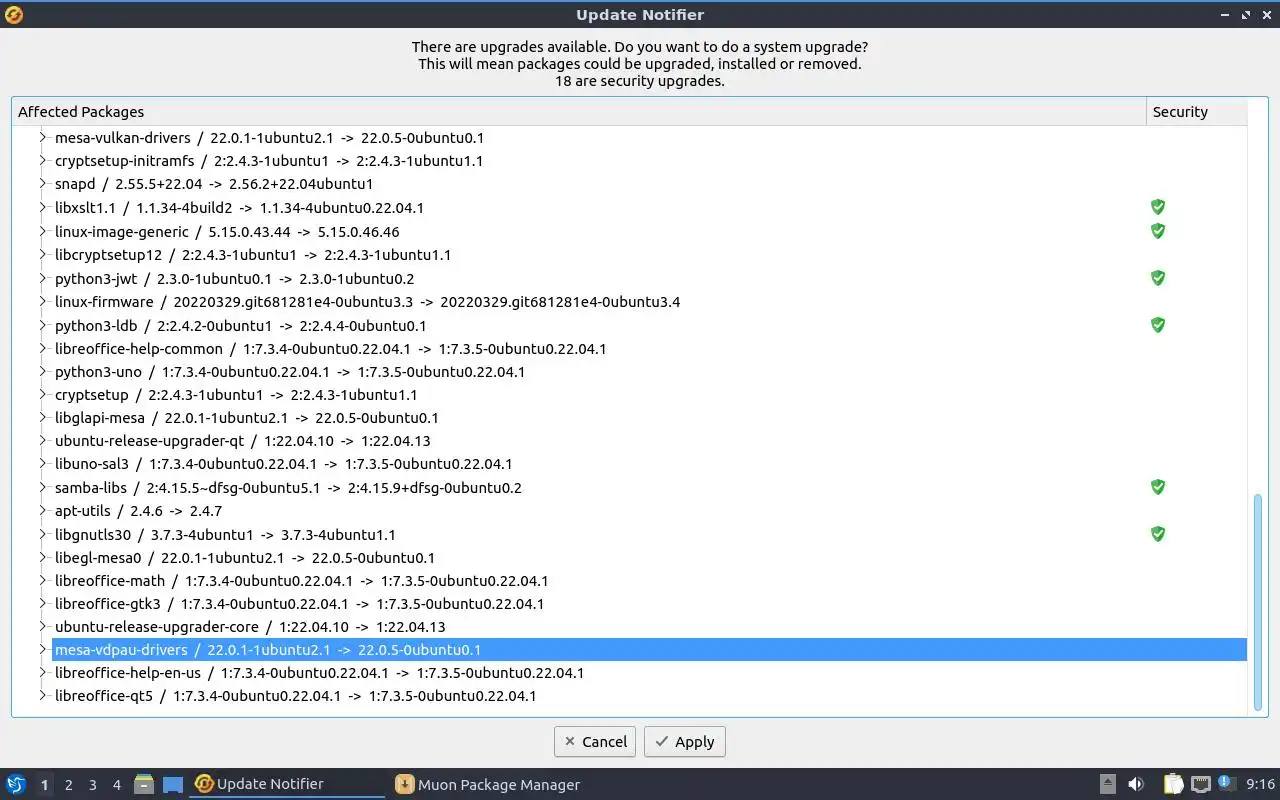Expand the python3-jwt package row
The image size is (1280, 800).
[x=43, y=278]
